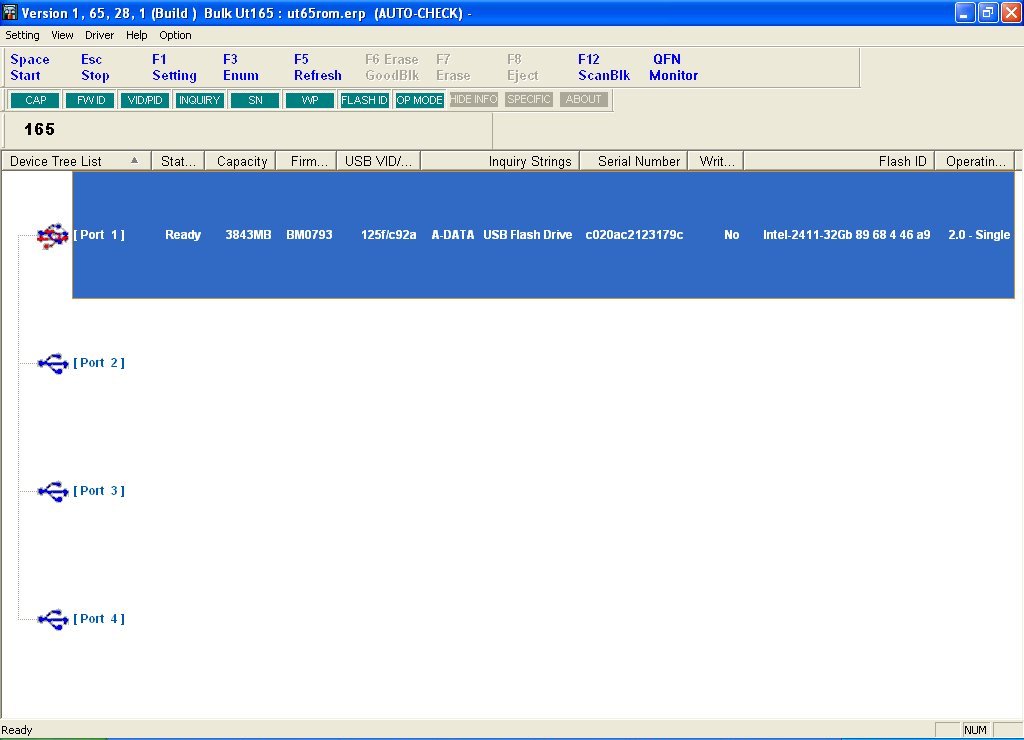
Task: Click the 165 controller label
Action: coord(39,129)
